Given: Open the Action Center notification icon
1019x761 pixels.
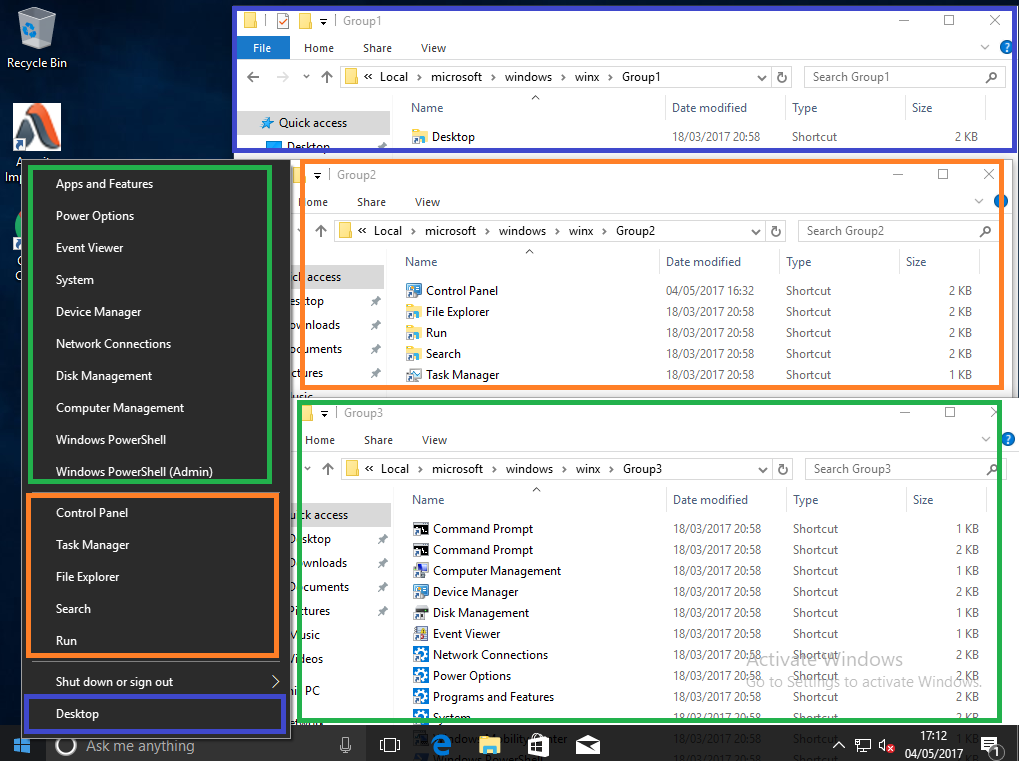Looking at the screenshot, I should click(x=990, y=746).
